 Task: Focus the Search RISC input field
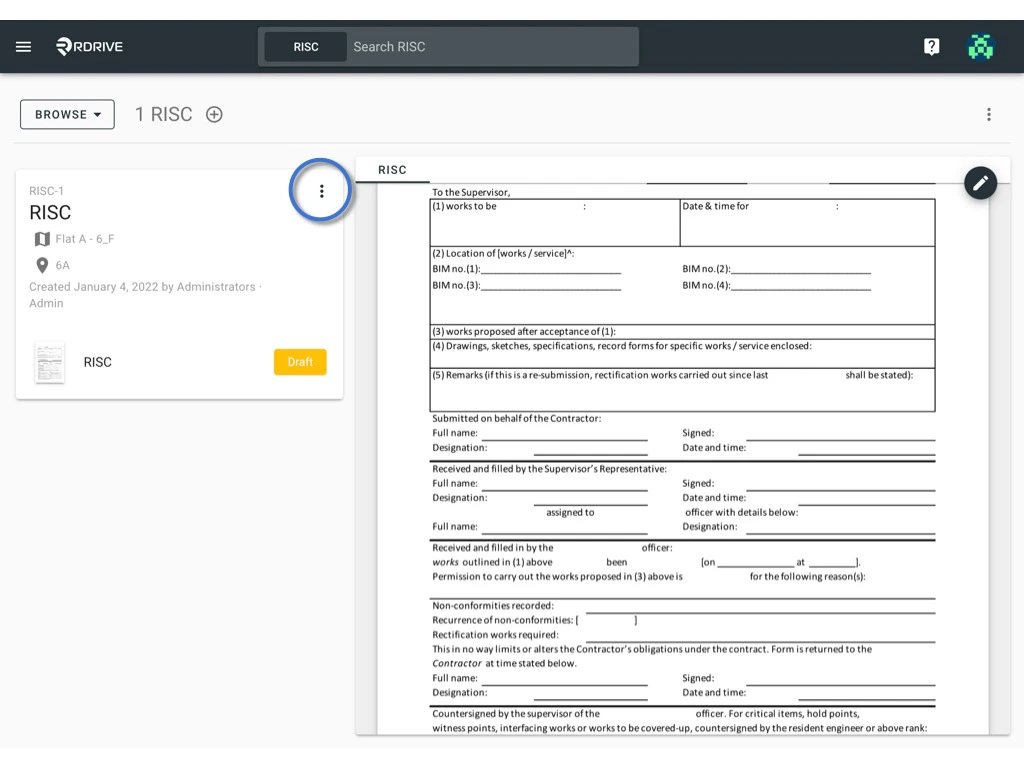492,47
